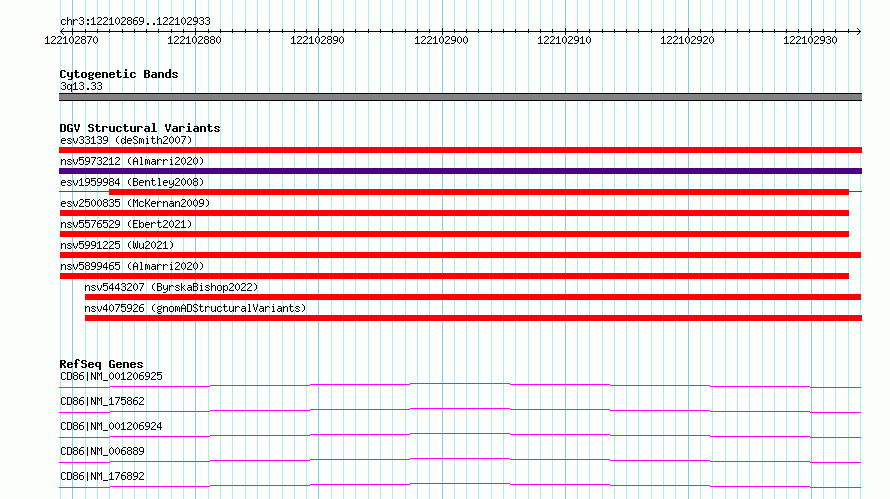This screenshot has width=890, height=499.
Task: Open transcript CD86|NM_006889 label
Action: (102, 451)
